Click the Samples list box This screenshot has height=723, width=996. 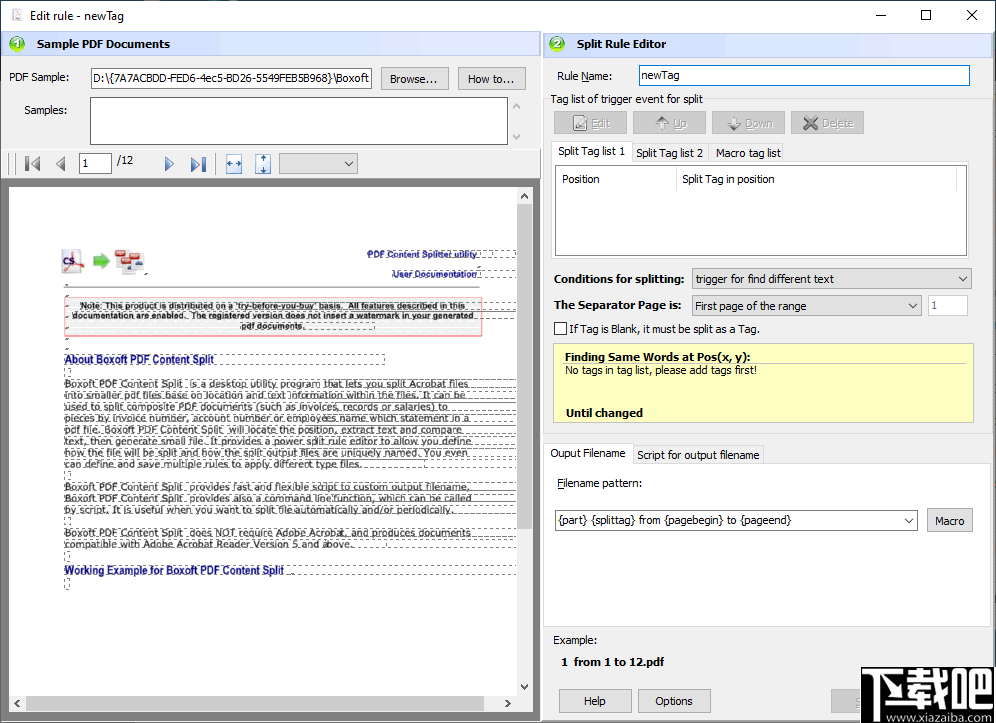pyautogui.click(x=299, y=121)
